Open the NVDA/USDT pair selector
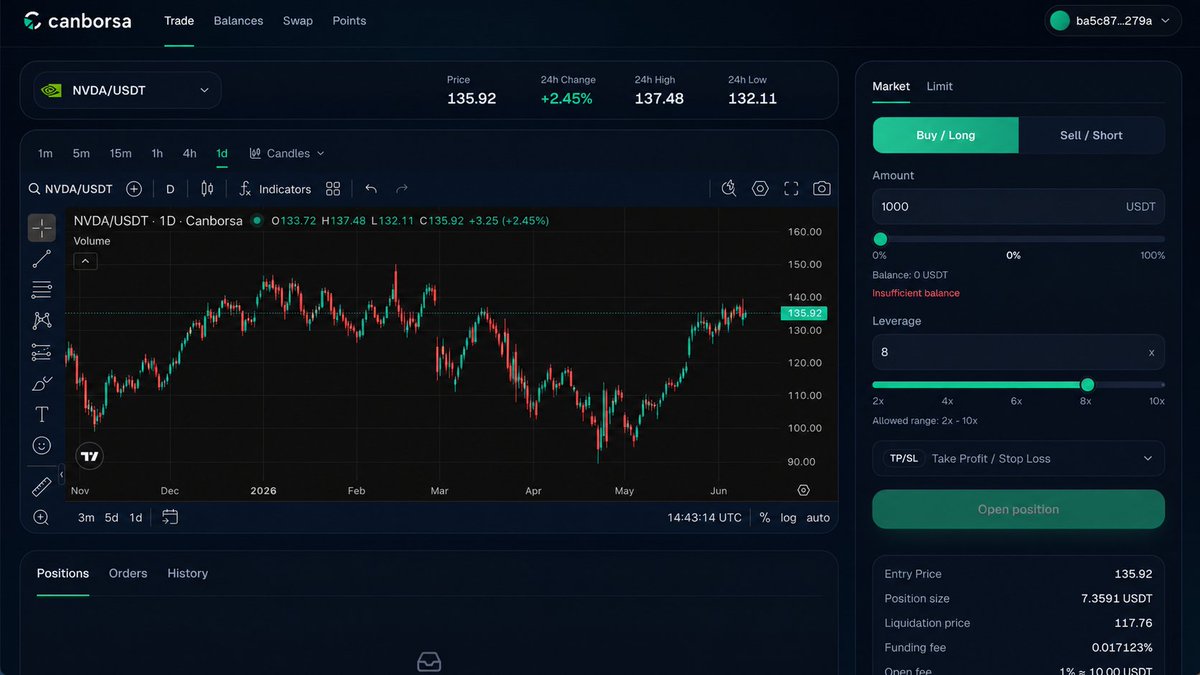Image resolution: width=1200 pixels, height=675 pixels. tap(127, 90)
